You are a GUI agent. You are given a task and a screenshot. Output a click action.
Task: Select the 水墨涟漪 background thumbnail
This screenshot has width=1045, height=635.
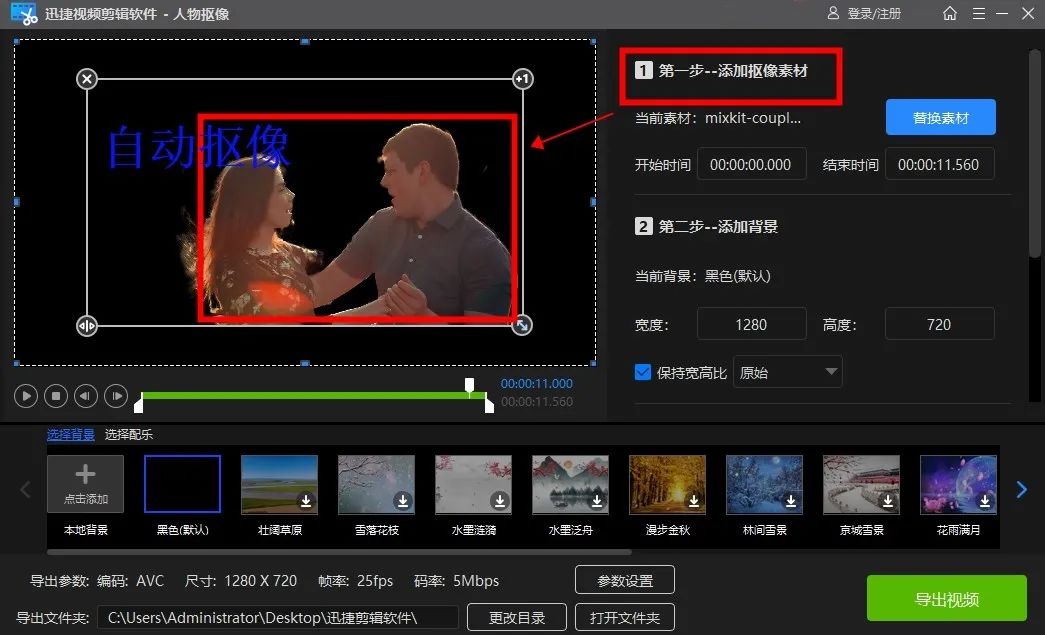(x=473, y=483)
